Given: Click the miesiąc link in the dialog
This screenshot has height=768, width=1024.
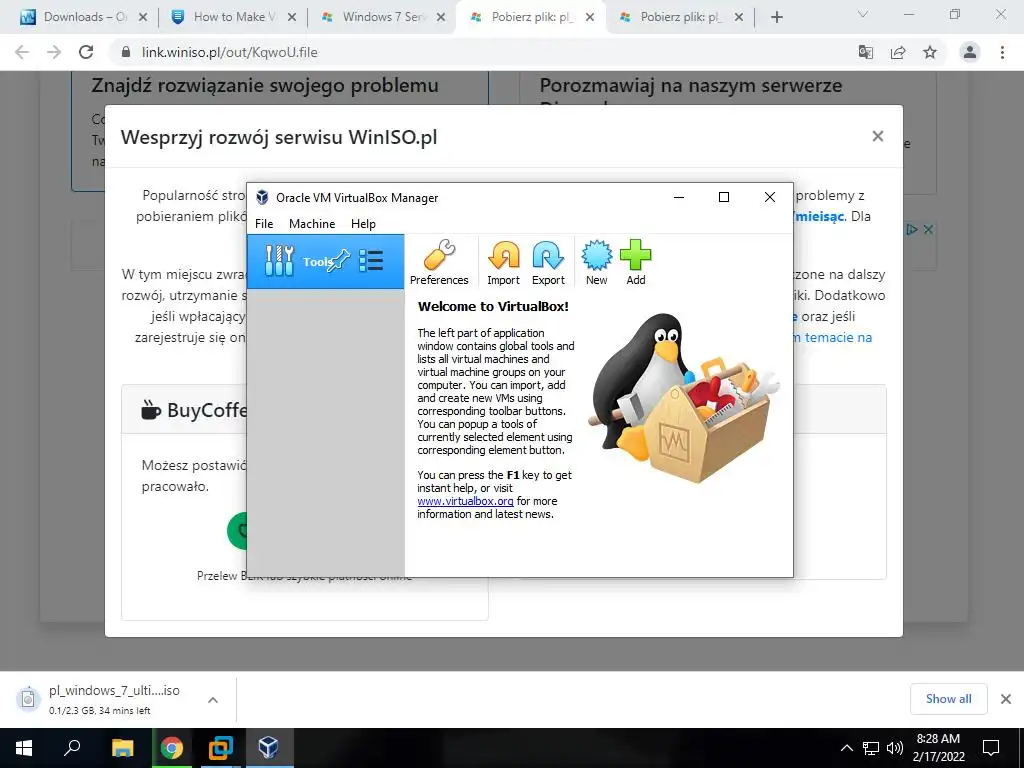Looking at the screenshot, I should [819, 216].
